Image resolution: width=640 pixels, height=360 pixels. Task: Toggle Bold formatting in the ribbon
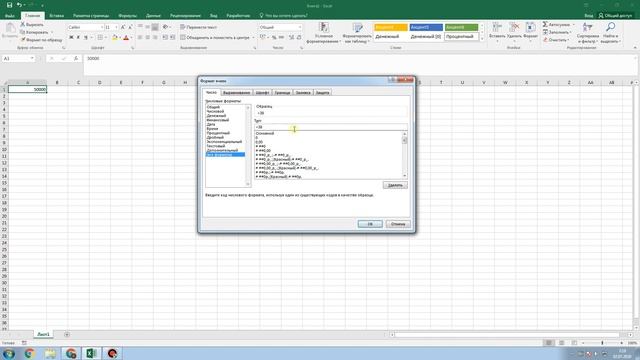71,37
